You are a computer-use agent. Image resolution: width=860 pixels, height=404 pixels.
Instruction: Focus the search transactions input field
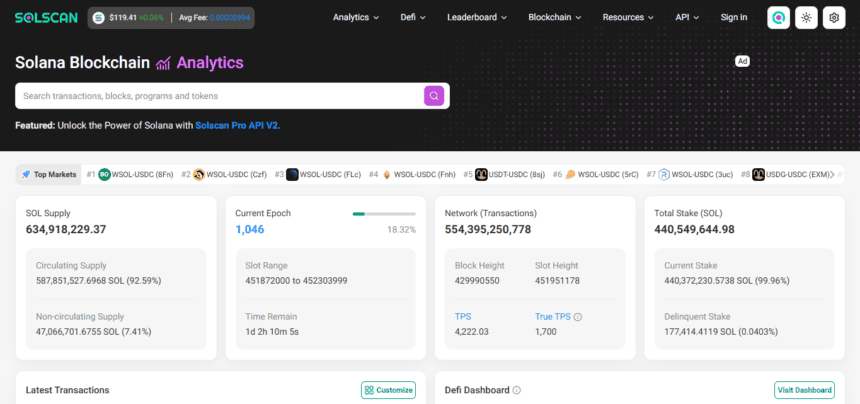click(219, 96)
